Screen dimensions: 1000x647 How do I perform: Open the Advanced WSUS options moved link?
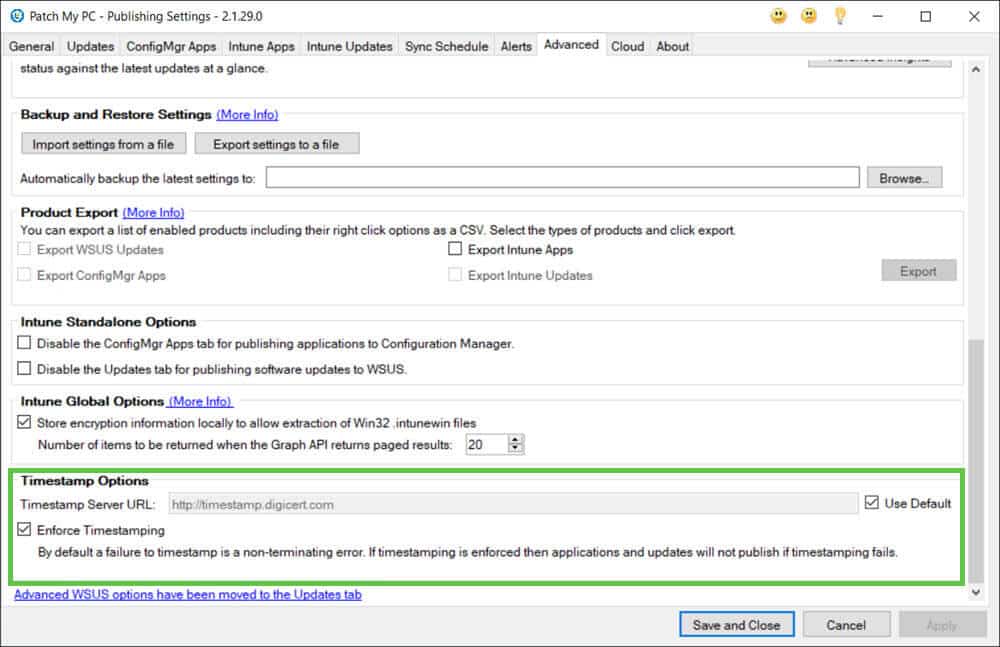tap(188, 595)
